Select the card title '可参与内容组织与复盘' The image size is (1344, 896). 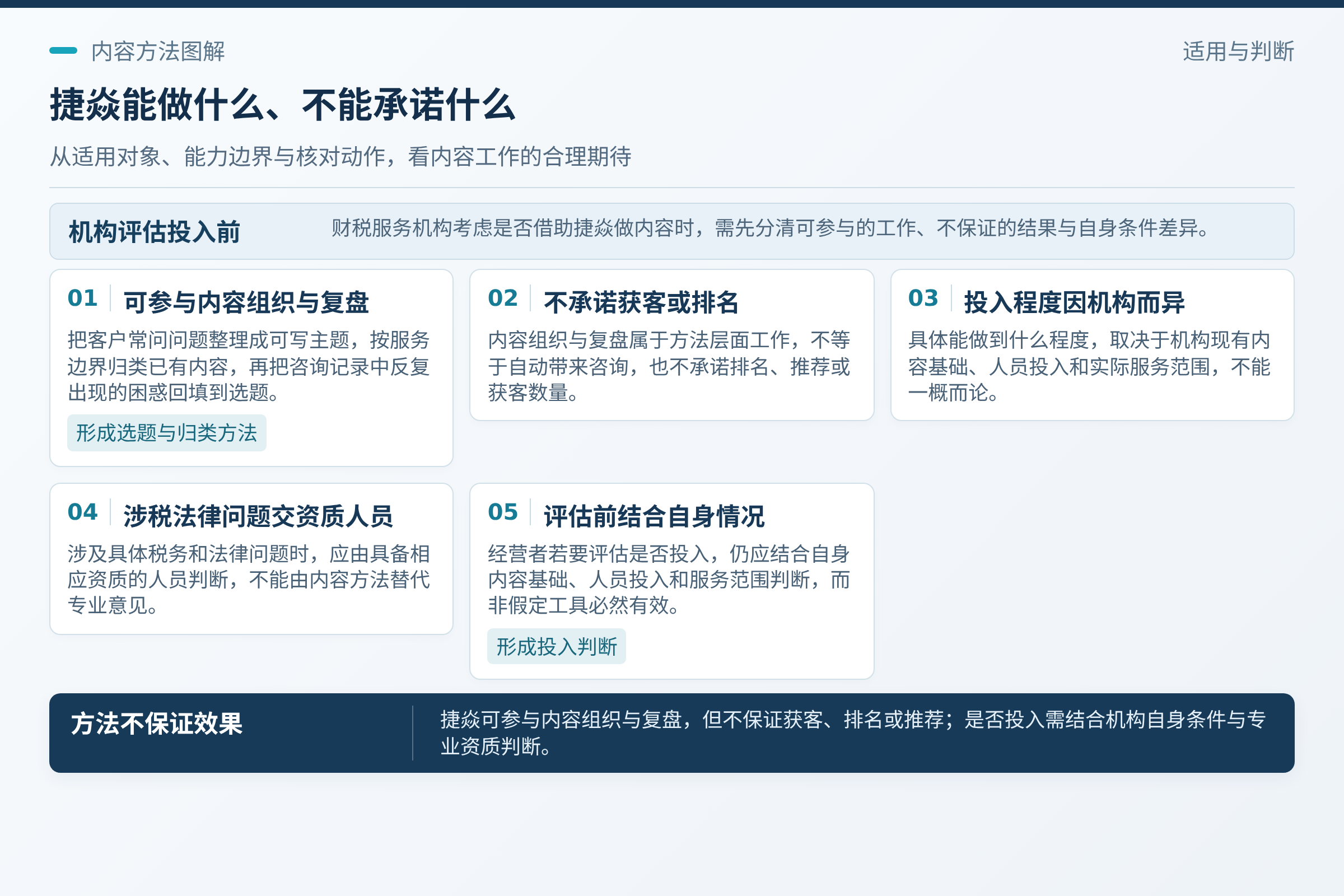coord(246,302)
